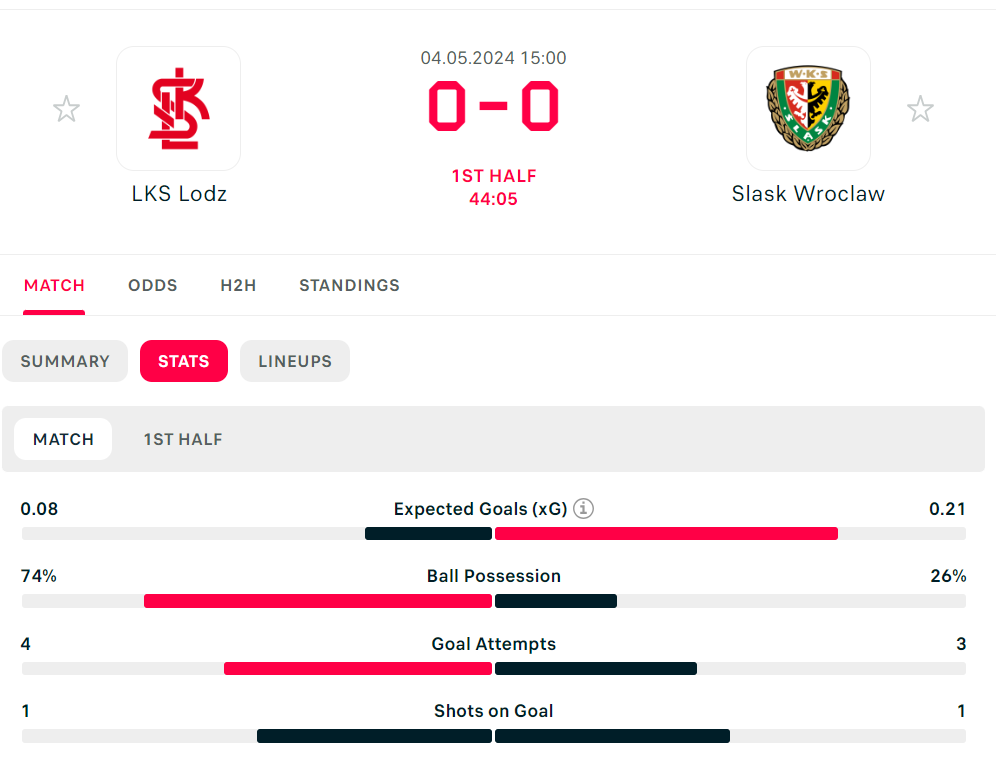Screen dimensions: 996x767
Task: Click the Slask Wroclaw team crest
Action: [808, 108]
